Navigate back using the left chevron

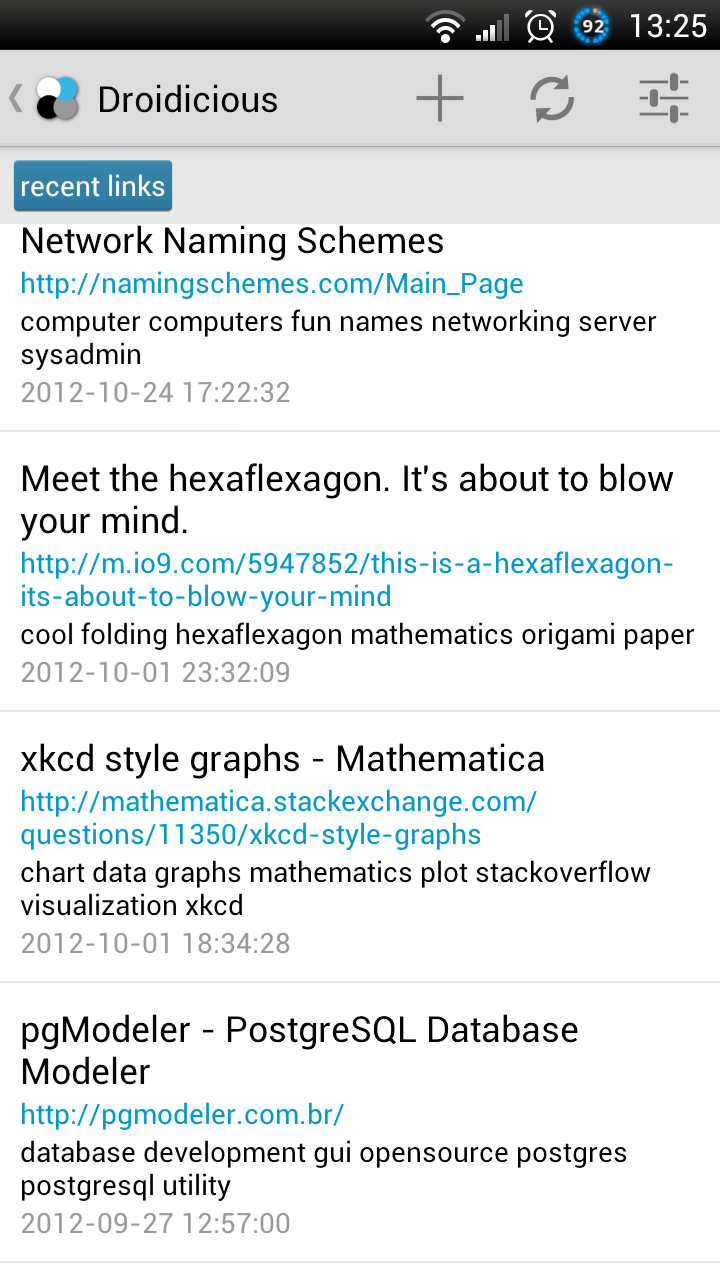pyautogui.click(x=14, y=98)
